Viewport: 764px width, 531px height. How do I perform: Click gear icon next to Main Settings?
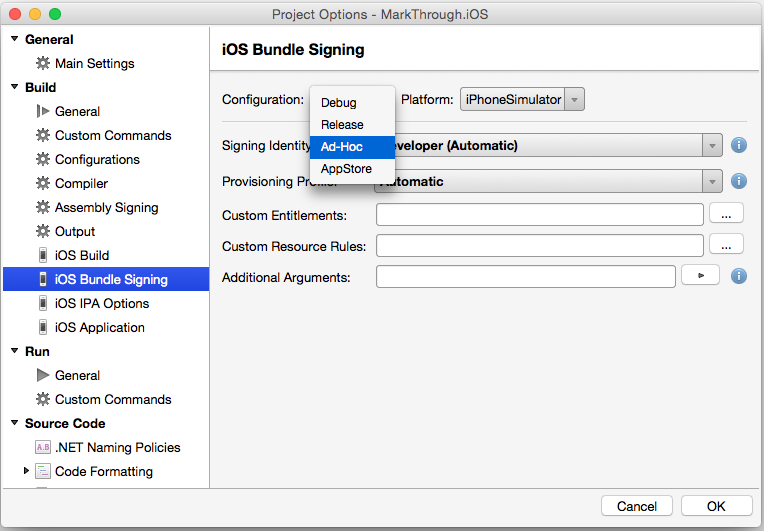pyautogui.click(x=42, y=63)
